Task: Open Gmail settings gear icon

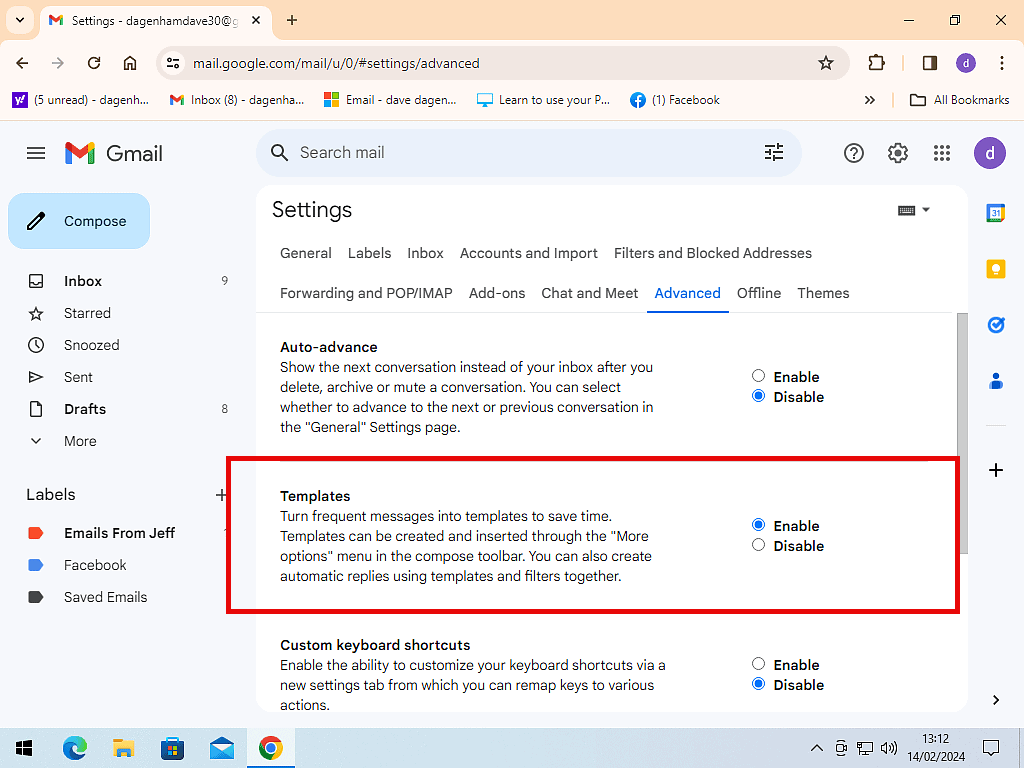Action: coord(898,153)
